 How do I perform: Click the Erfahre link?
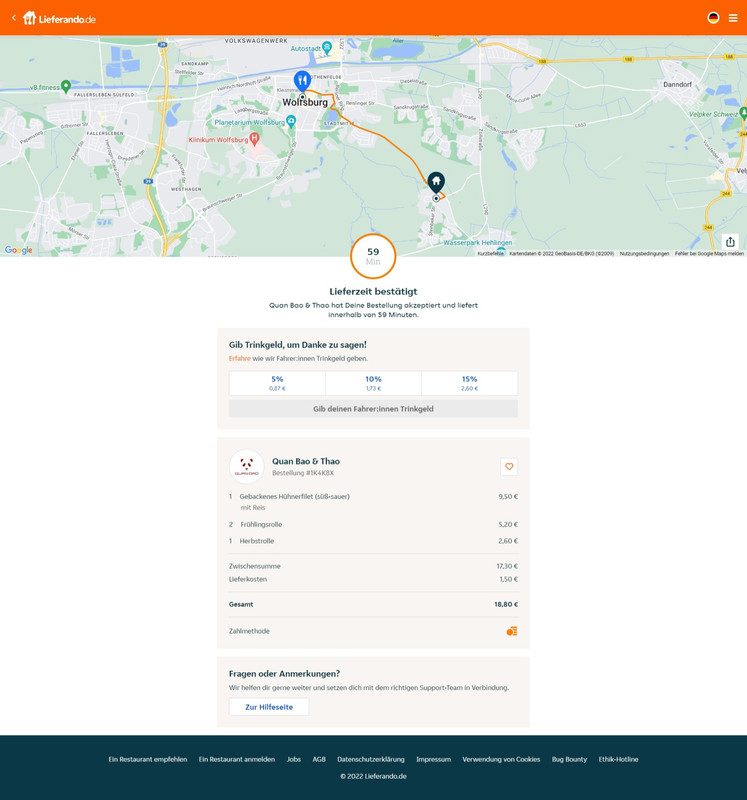[239, 358]
